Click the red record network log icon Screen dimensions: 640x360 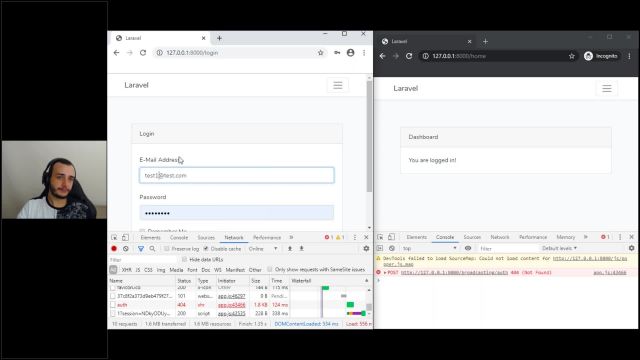(114, 248)
